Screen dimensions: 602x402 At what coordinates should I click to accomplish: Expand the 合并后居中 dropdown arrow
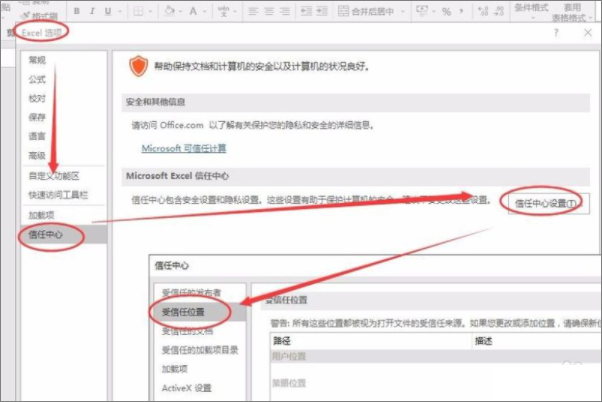coord(403,12)
